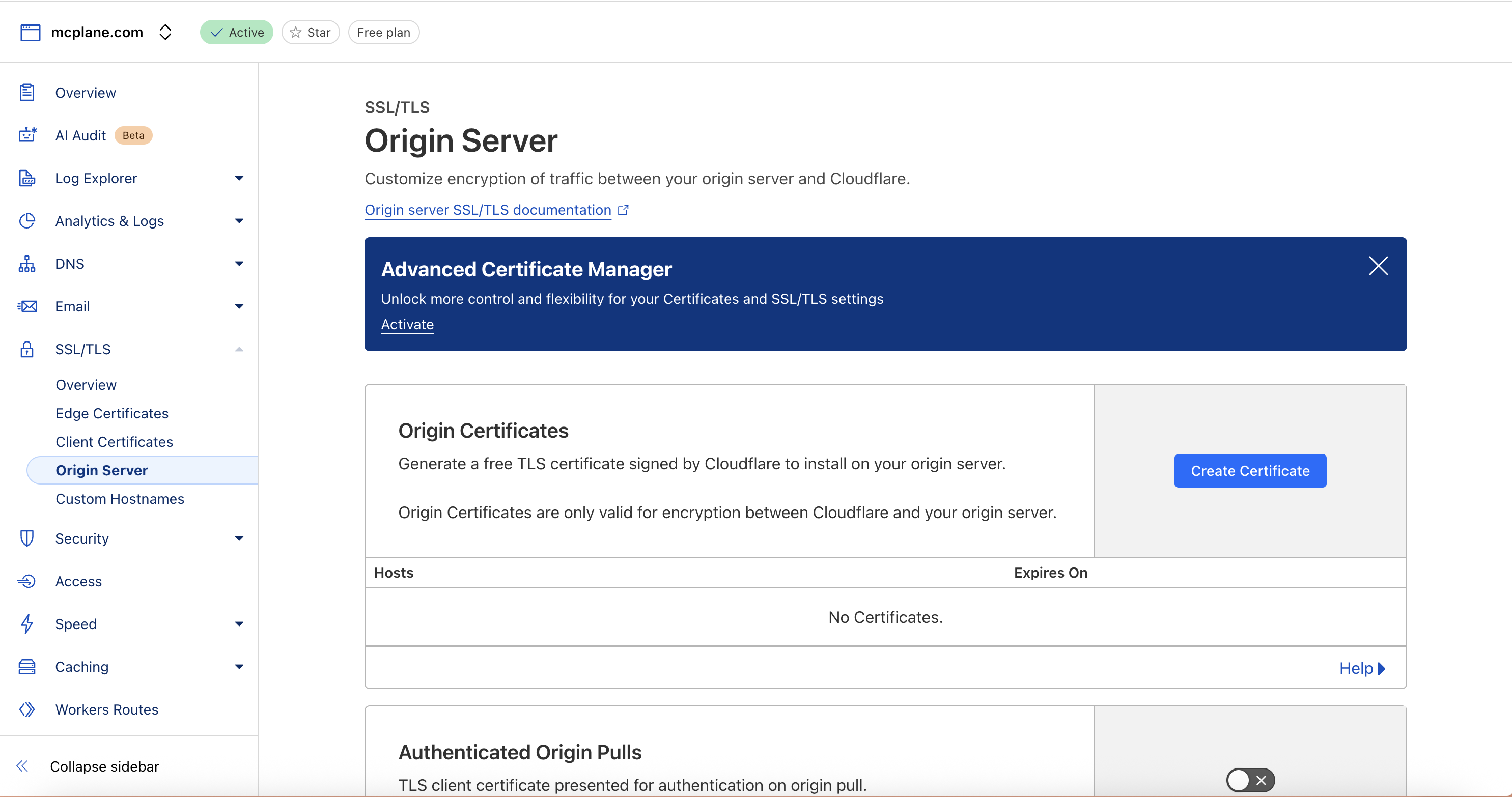Collapse the SSL/TLS menu arrow
The image size is (1512, 797).
pos(239,349)
